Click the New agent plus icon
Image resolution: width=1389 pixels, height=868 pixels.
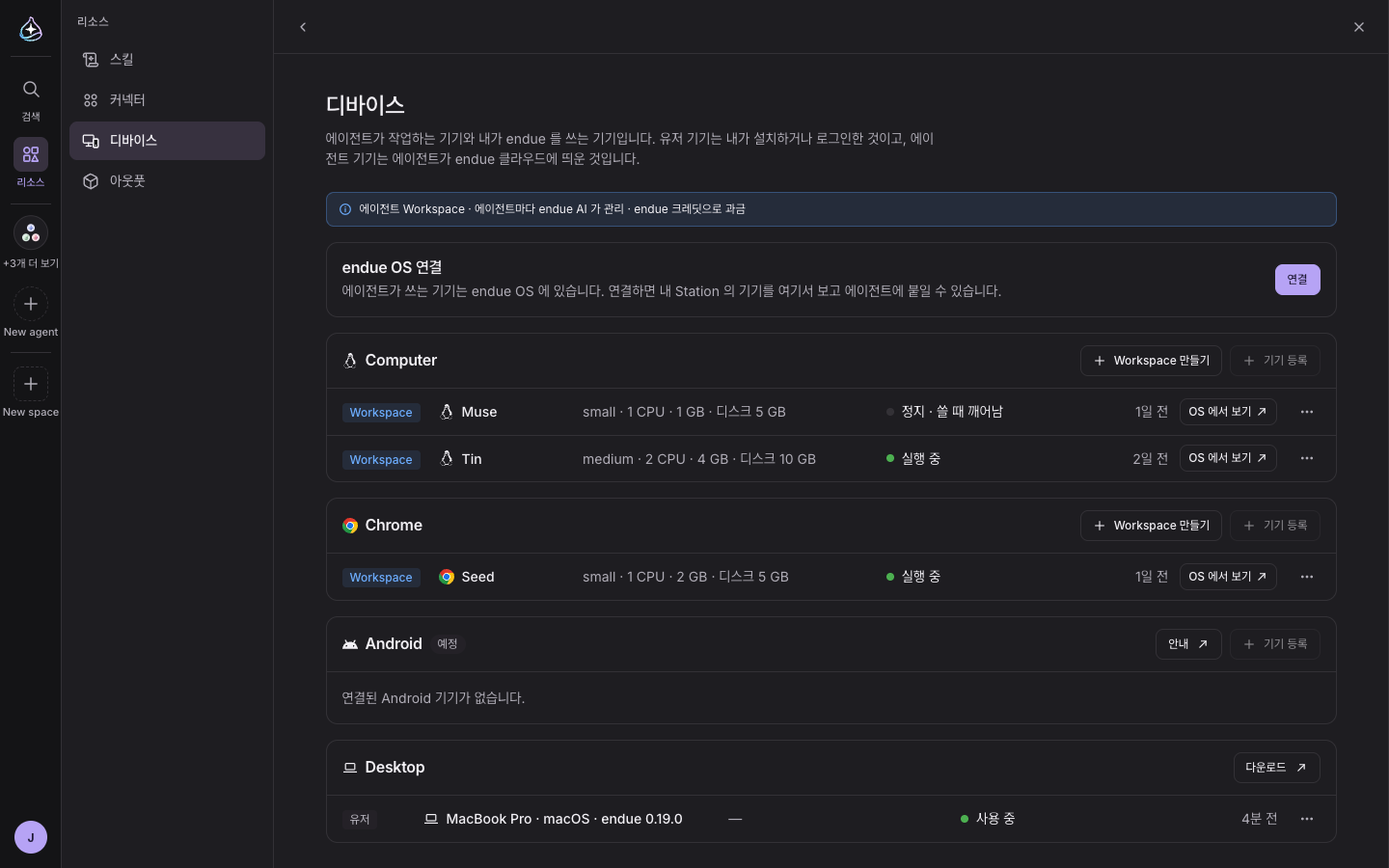tap(31, 304)
